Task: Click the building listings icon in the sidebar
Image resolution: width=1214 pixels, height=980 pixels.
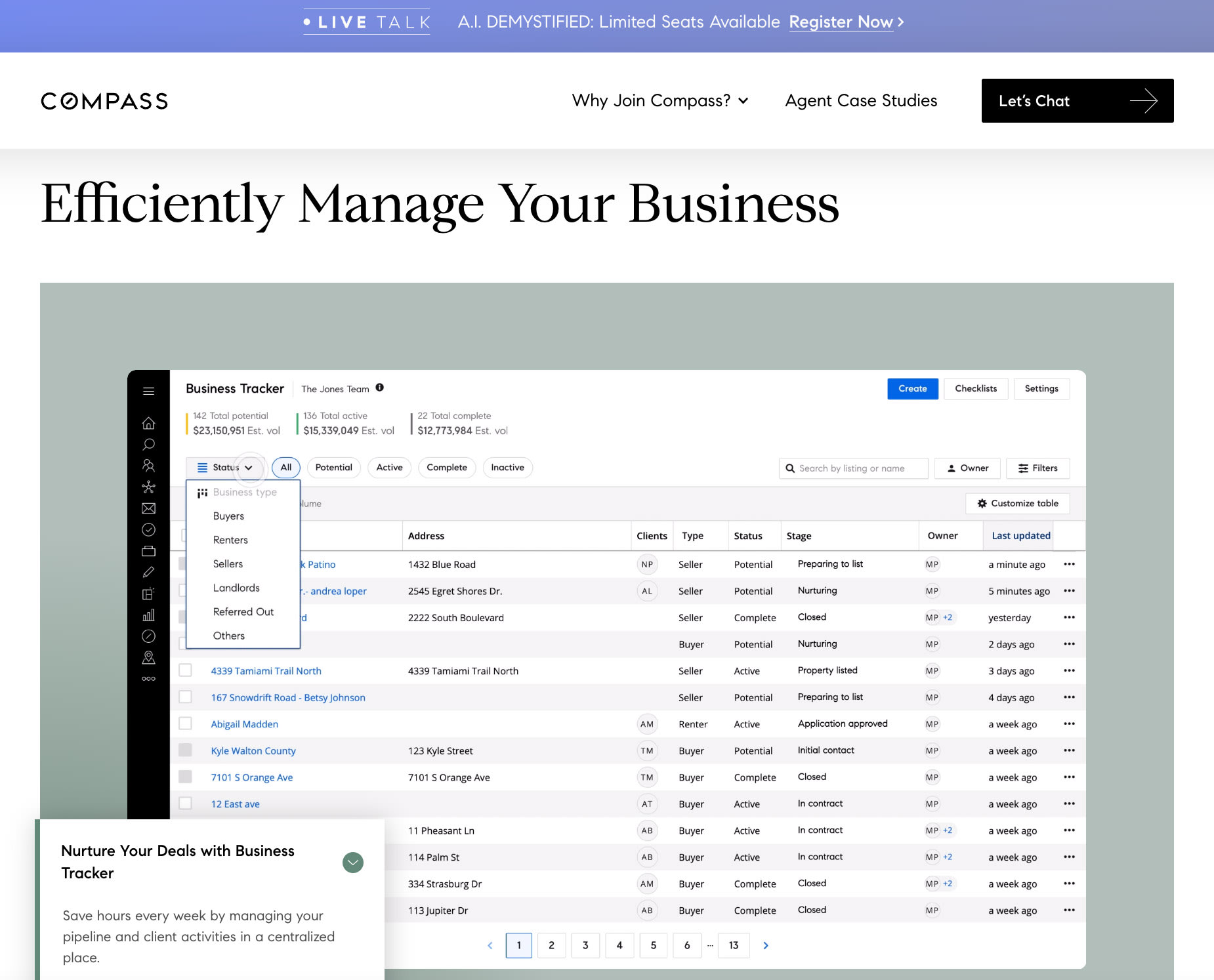Action: click(x=149, y=594)
